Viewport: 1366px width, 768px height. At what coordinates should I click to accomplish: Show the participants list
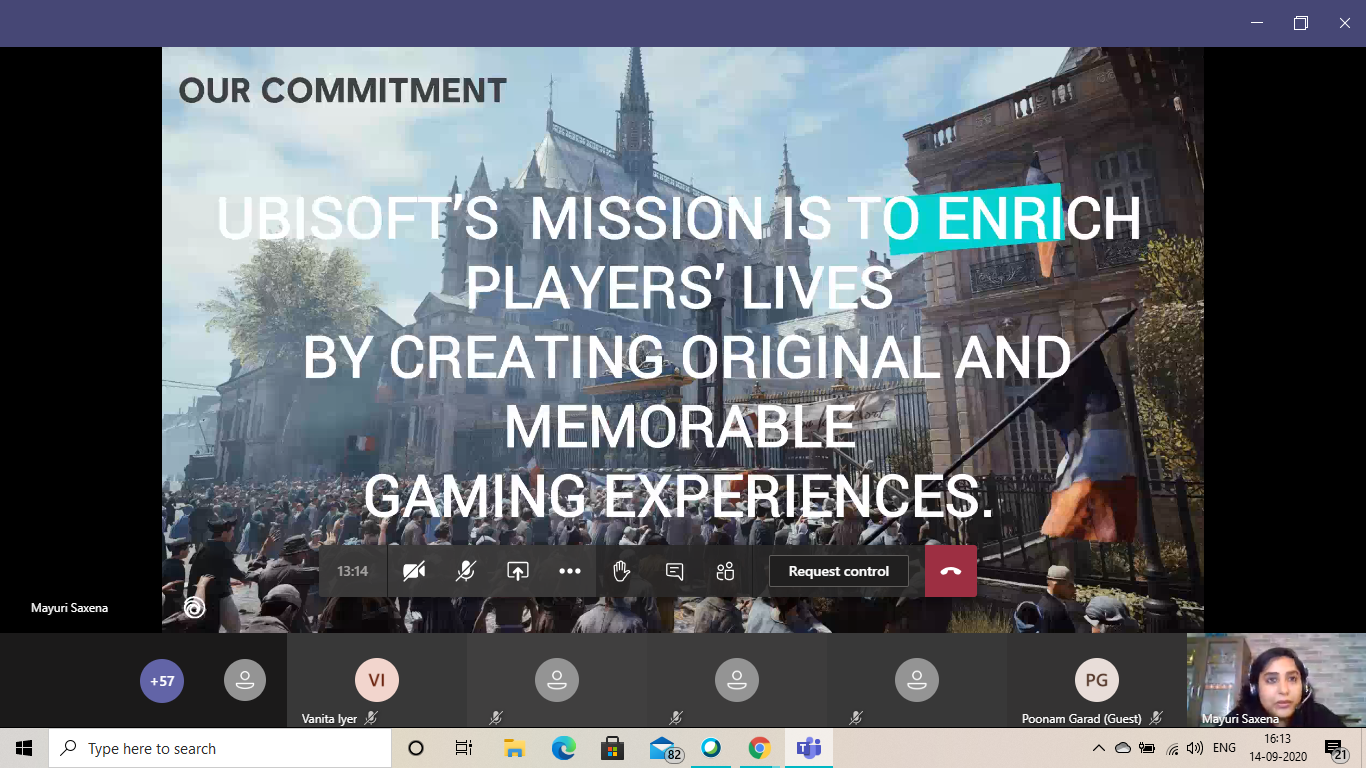coord(724,571)
